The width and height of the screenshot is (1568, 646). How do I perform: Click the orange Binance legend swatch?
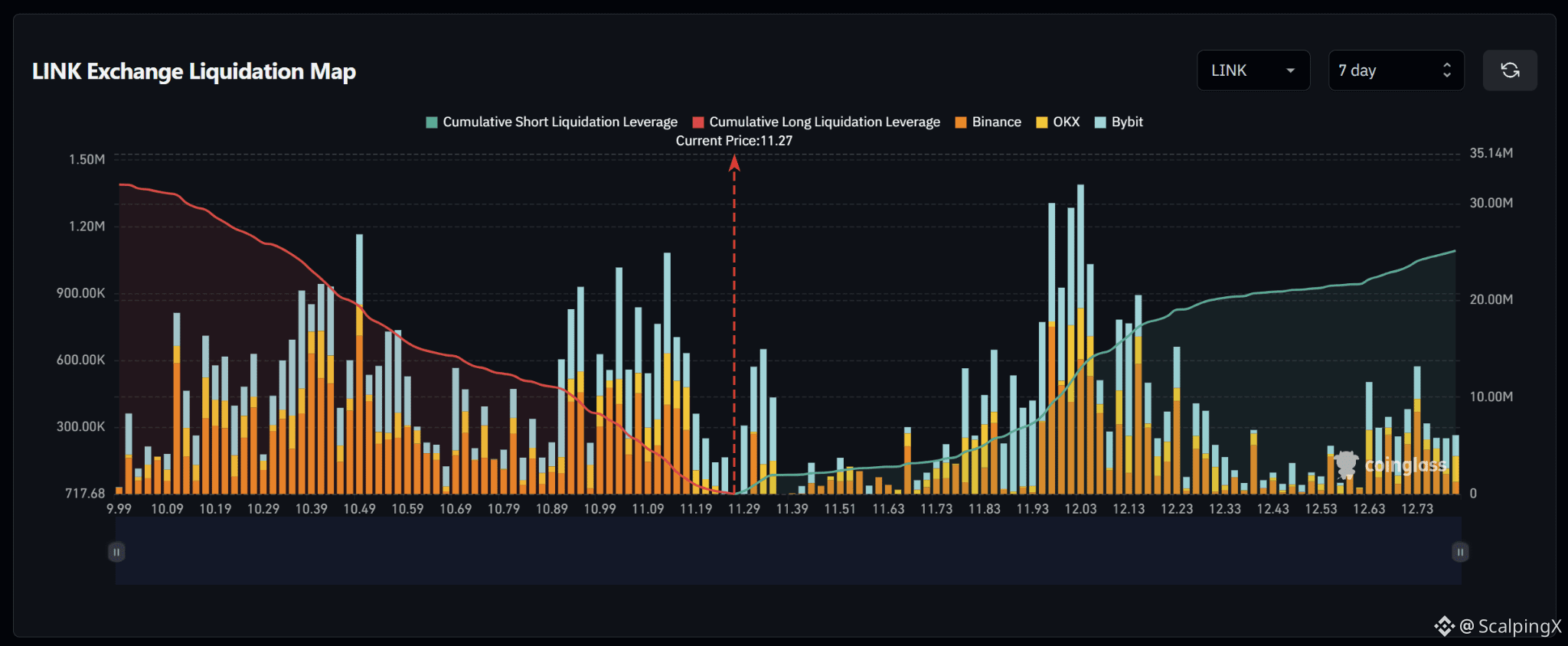point(961,122)
